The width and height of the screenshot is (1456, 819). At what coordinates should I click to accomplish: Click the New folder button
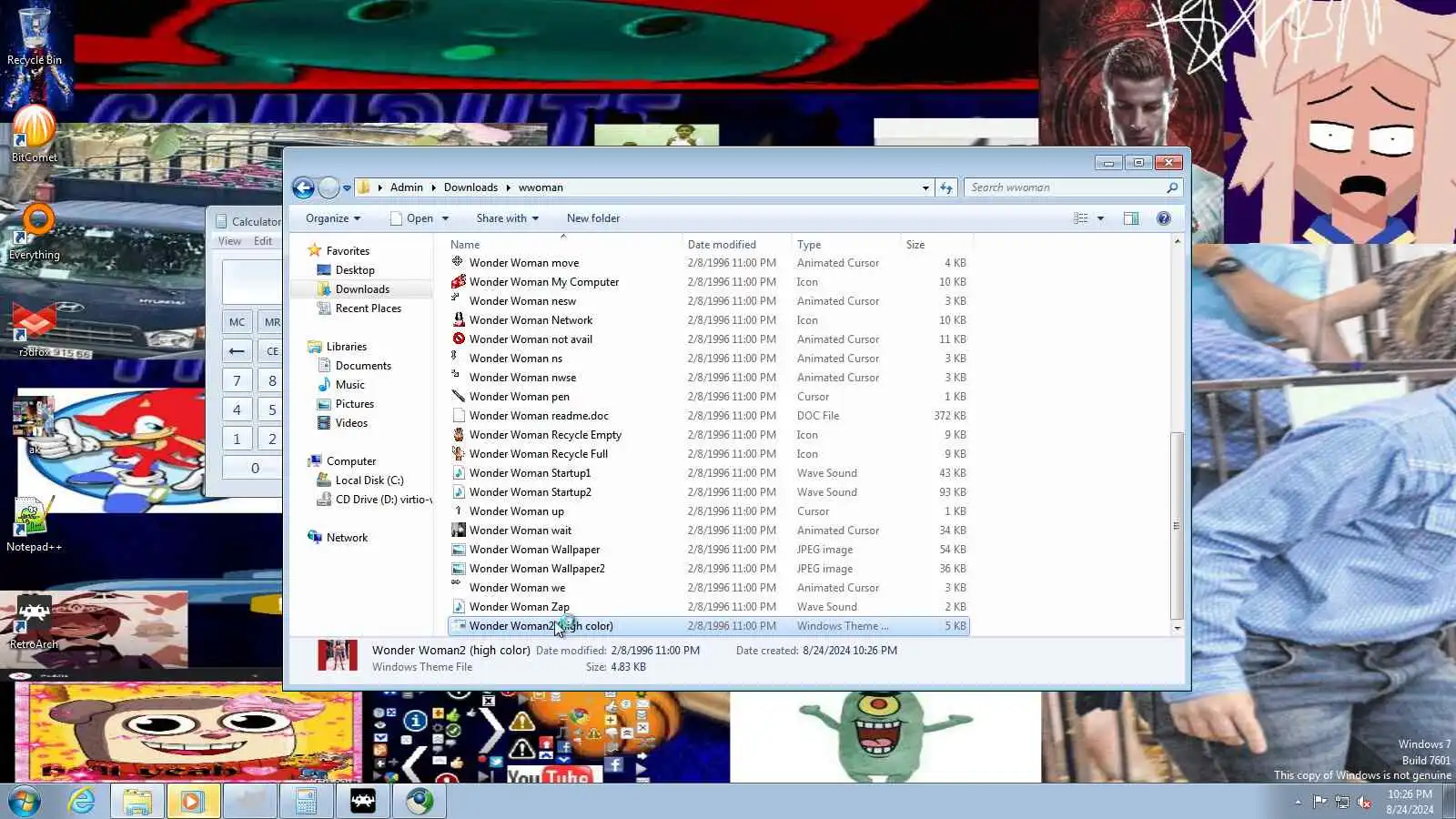(x=593, y=218)
